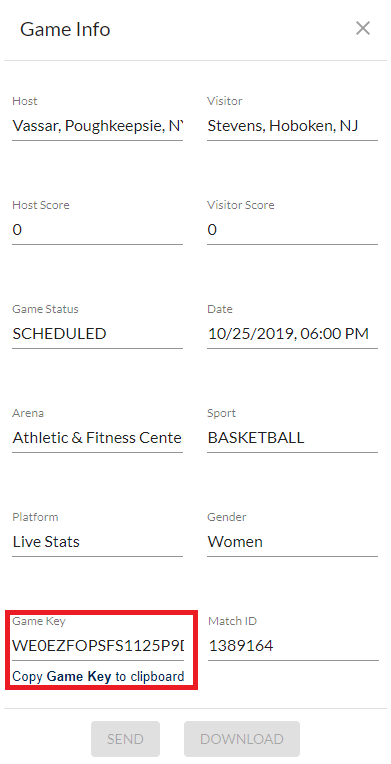Select the Match ID field 1389164

[293, 646]
